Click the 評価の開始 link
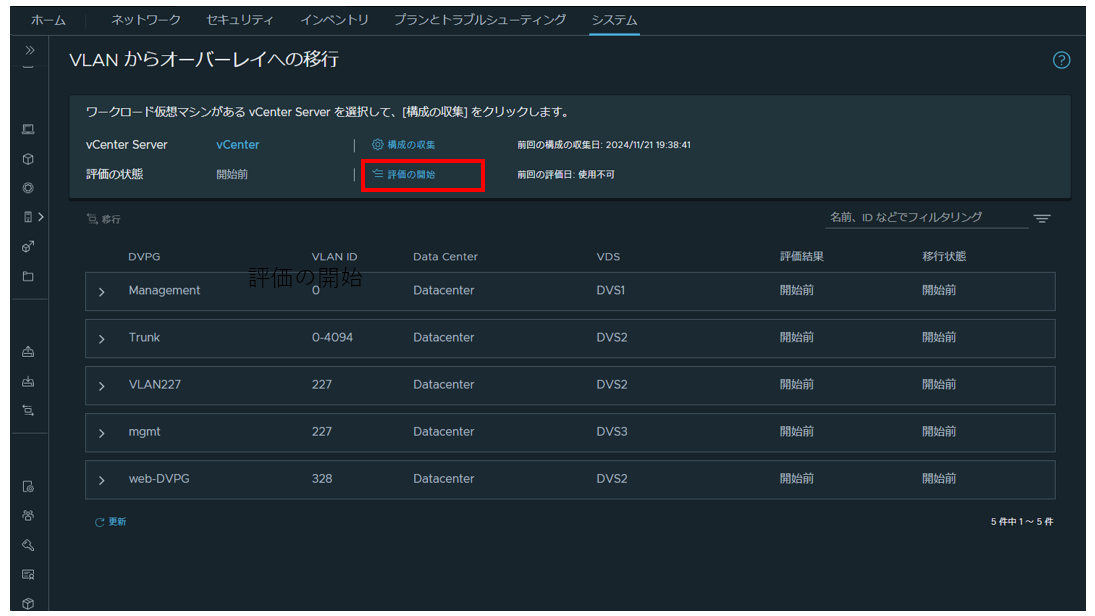 click(411, 175)
